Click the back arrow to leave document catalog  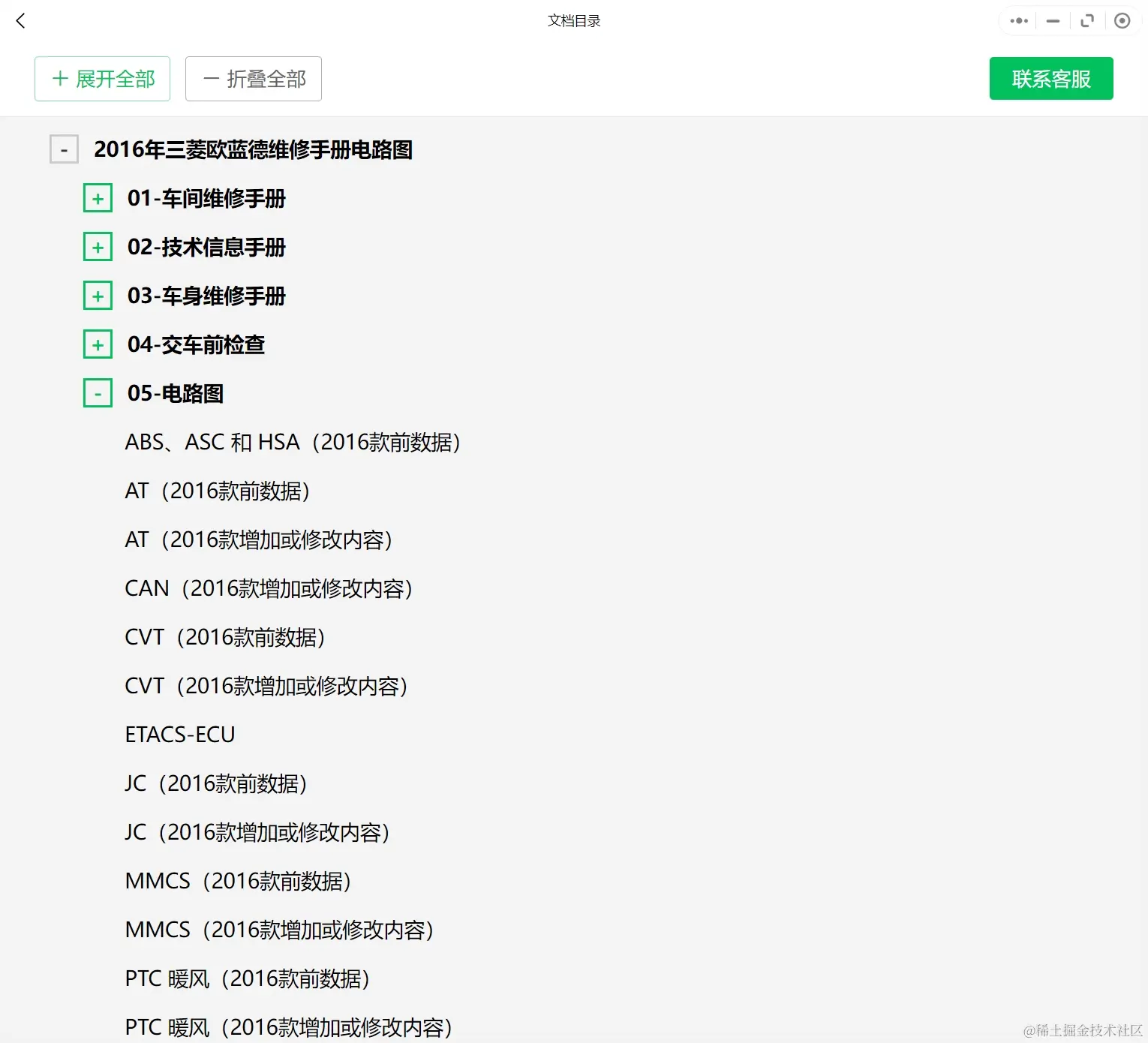pos(20,20)
